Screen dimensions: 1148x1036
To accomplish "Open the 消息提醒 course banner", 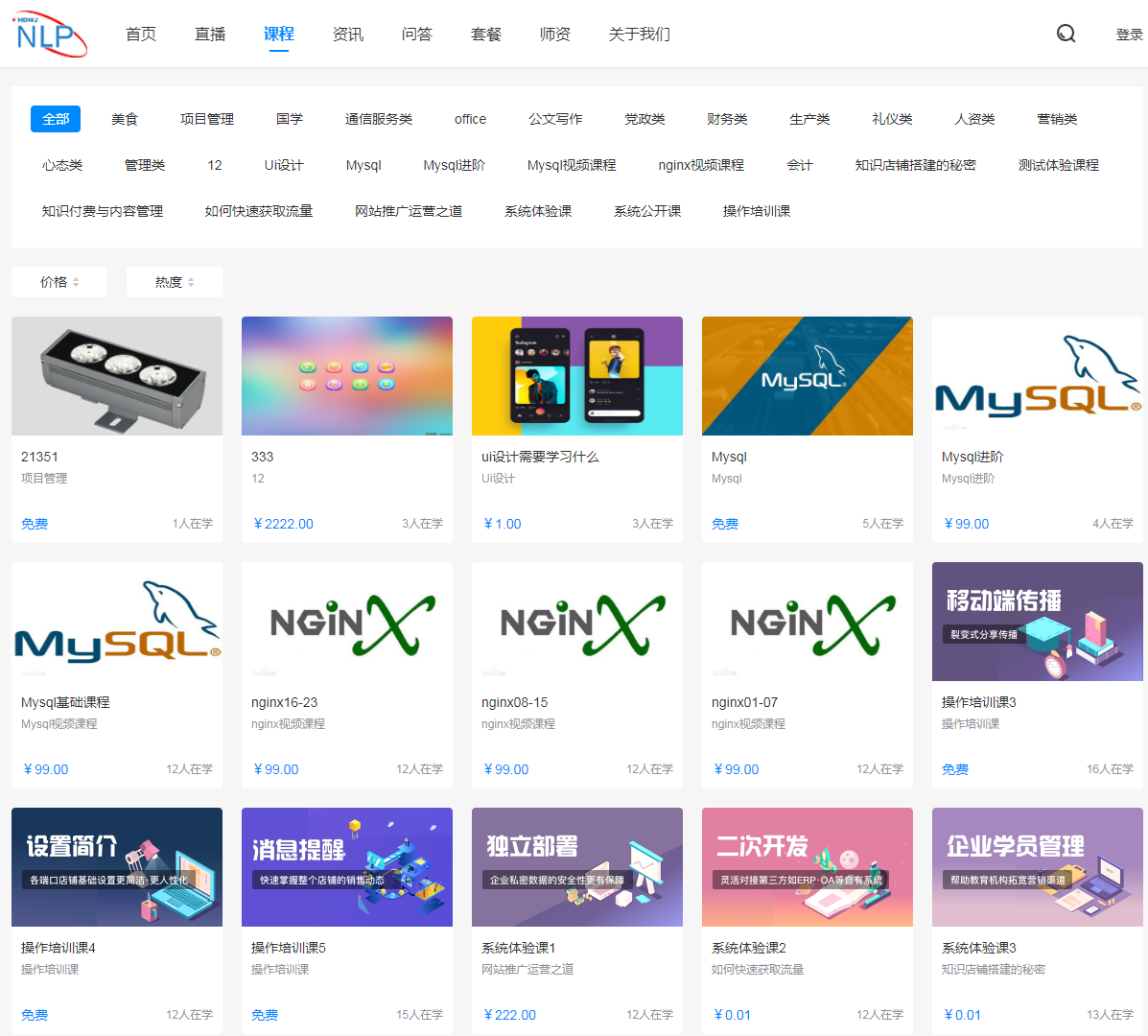I will tap(347, 867).
